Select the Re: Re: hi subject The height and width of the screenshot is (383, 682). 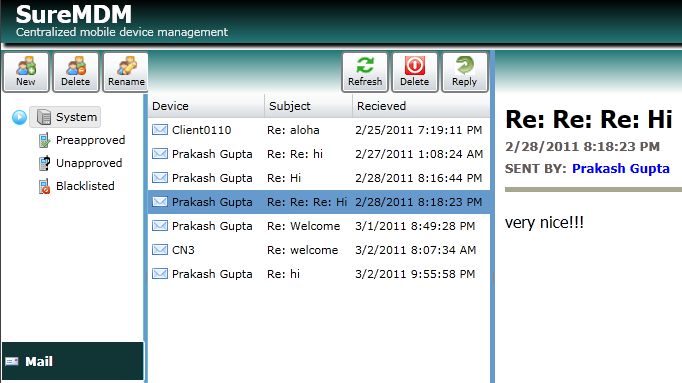point(295,154)
